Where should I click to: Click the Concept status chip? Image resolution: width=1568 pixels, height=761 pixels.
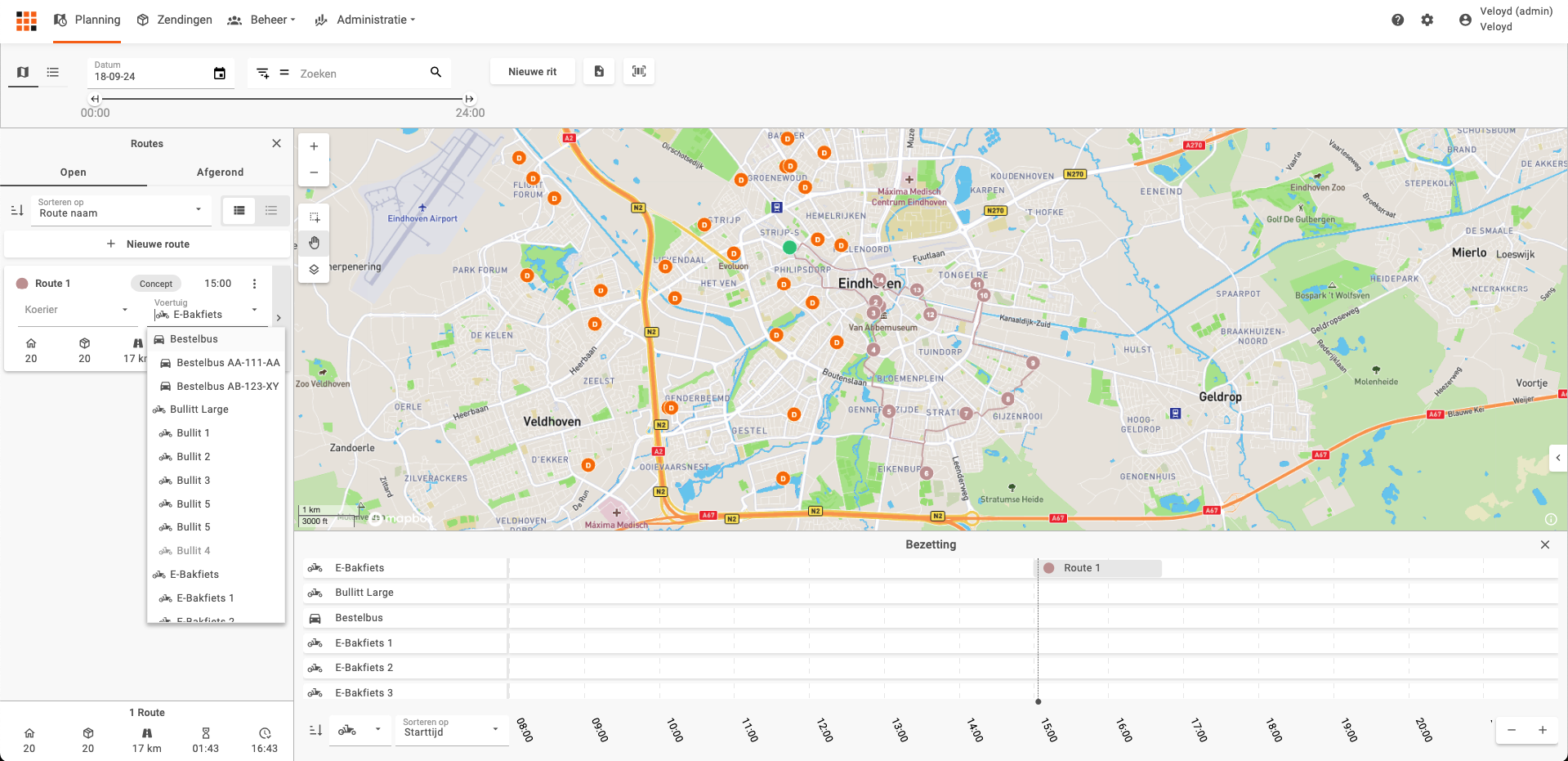tap(155, 284)
